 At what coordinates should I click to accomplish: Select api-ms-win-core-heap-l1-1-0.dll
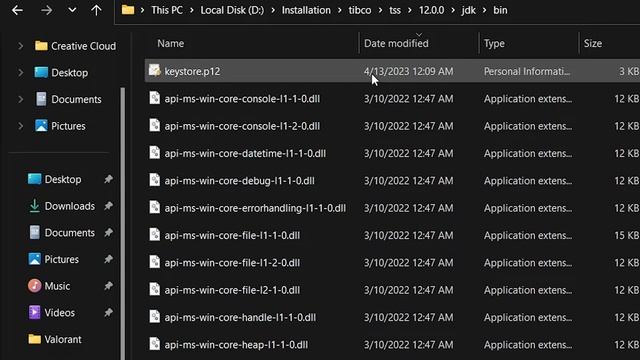tap(236, 345)
